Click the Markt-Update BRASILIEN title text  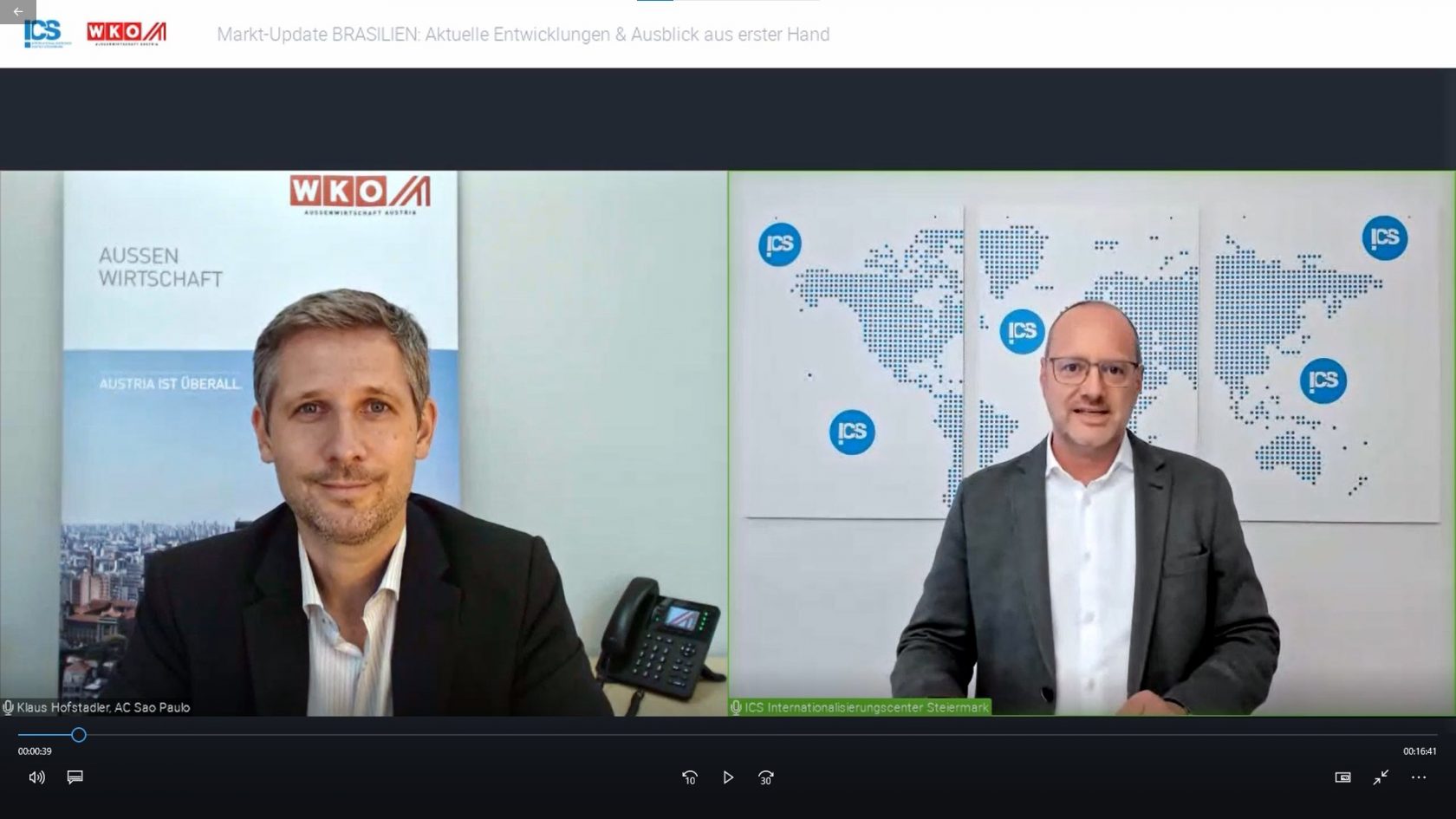click(x=523, y=35)
